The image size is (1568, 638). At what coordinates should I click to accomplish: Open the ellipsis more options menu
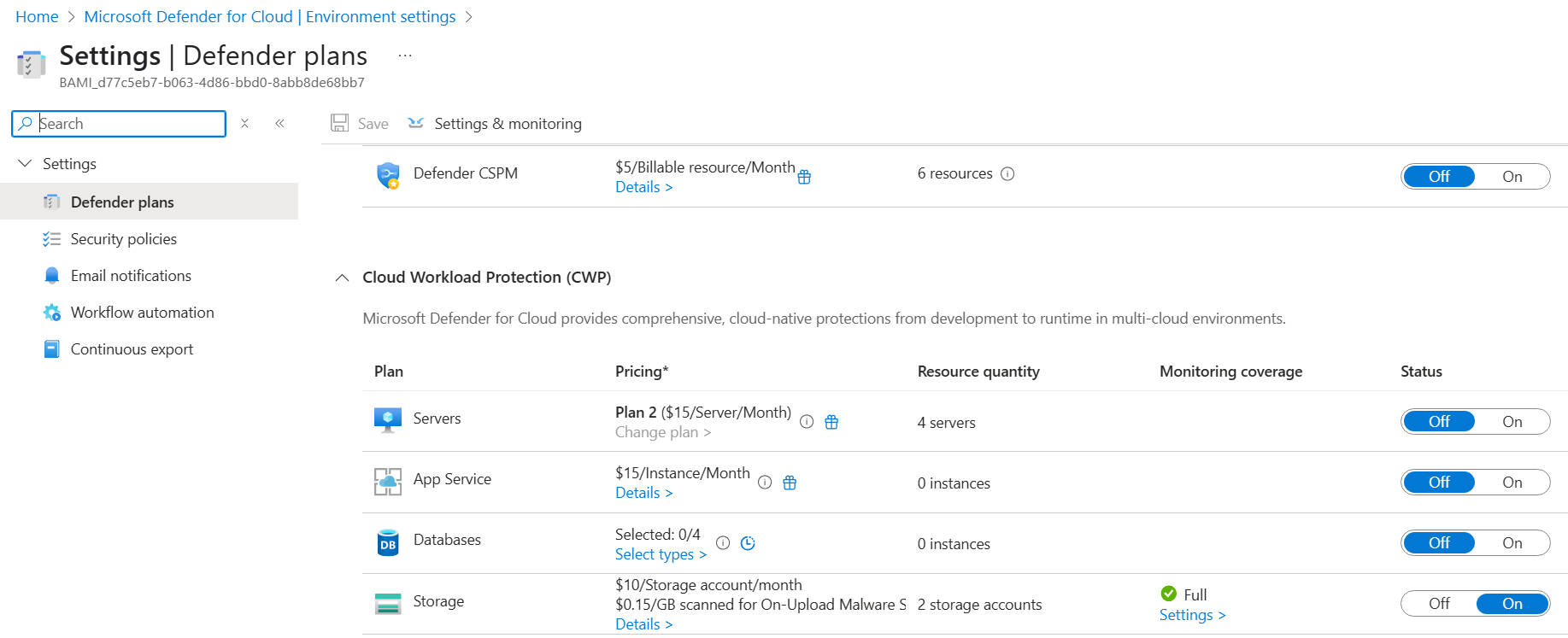[405, 56]
